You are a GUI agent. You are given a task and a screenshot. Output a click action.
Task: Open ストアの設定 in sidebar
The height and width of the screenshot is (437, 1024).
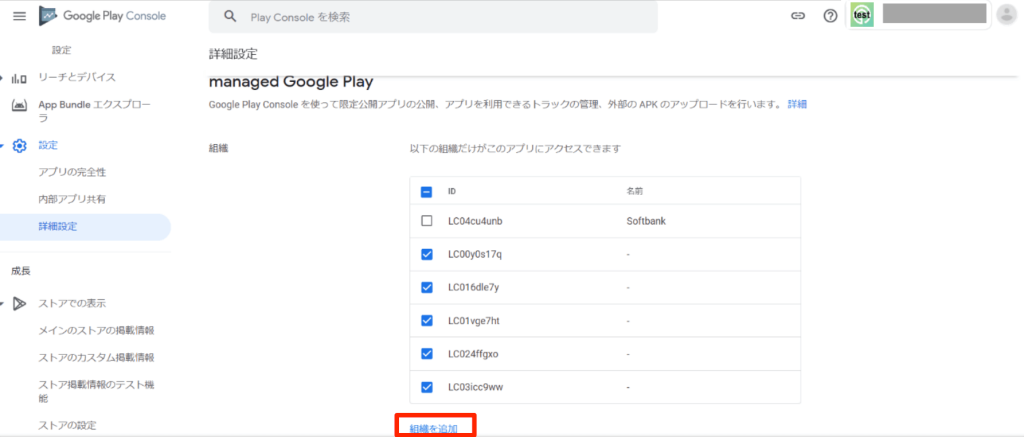(67, 425)
